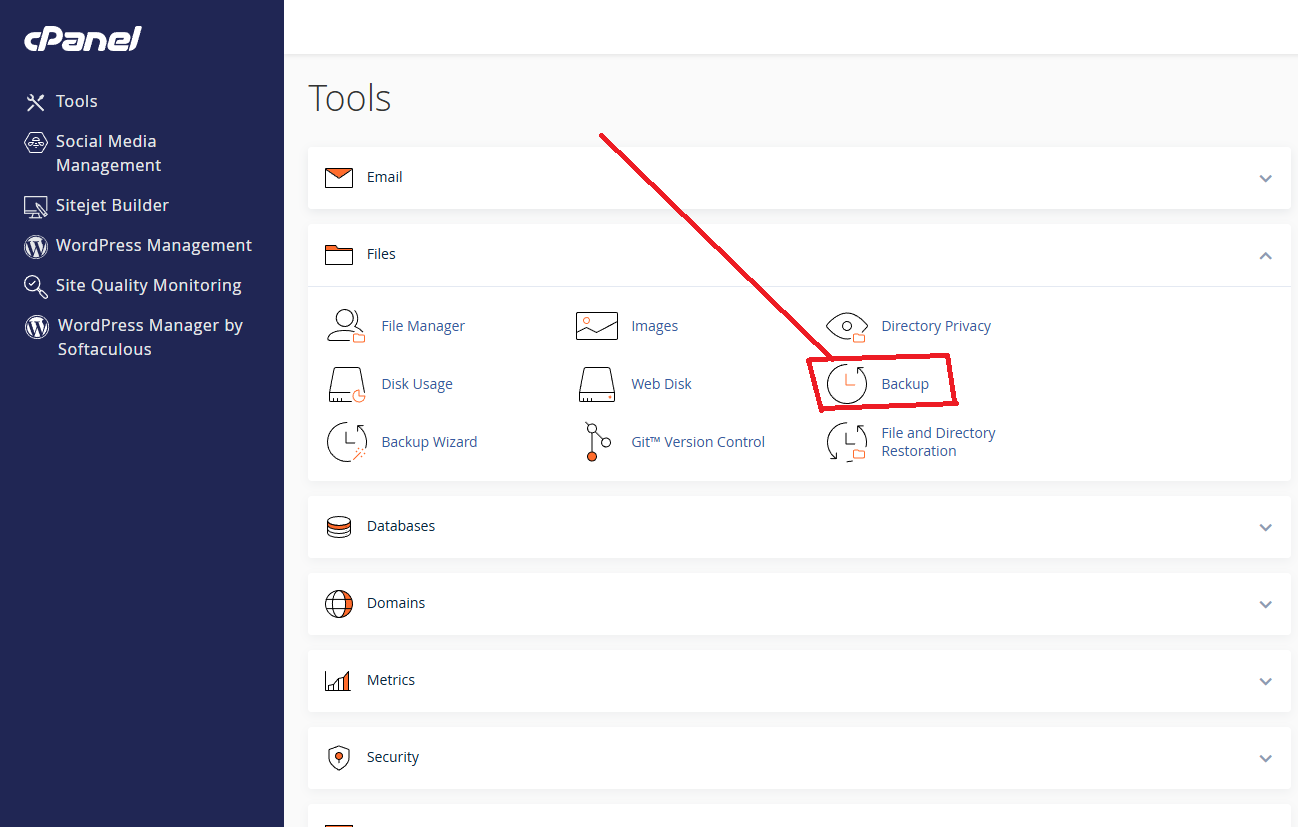Screen dimensions: 1298x827
Task: Click the File and Directory Restoration icon
Action: pos(847,442)
